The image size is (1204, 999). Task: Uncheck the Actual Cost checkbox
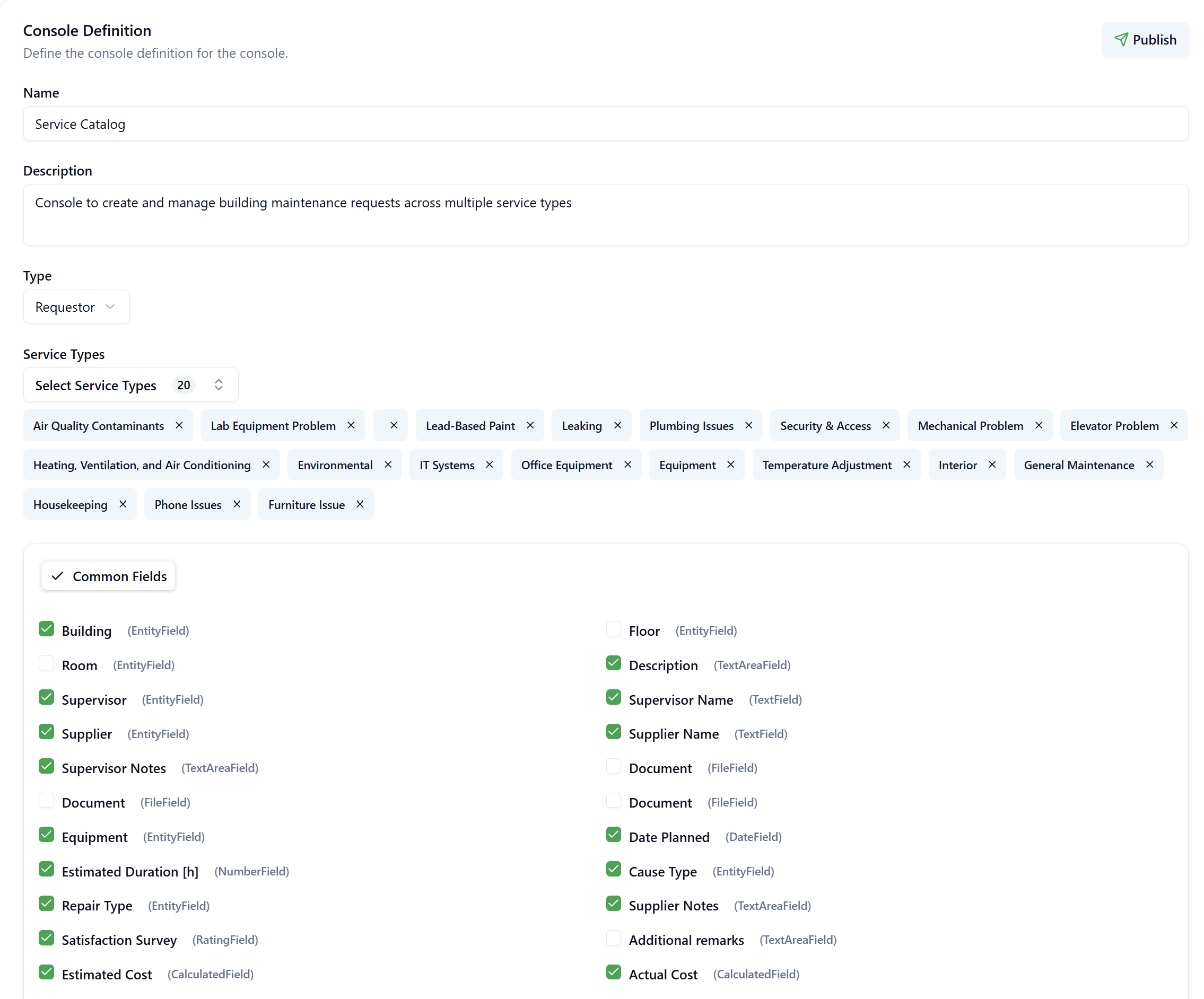pos(614,973)
